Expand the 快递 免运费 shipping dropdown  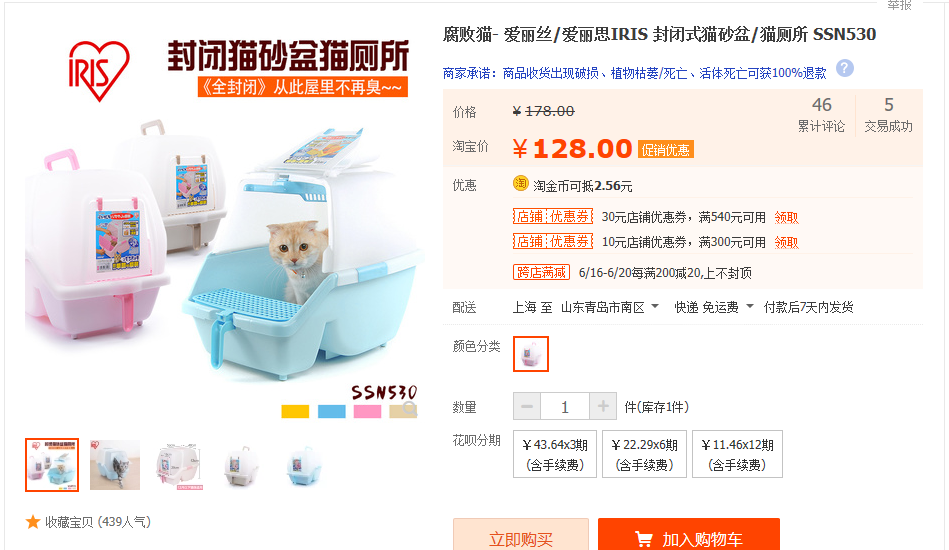tap(714, 307)
